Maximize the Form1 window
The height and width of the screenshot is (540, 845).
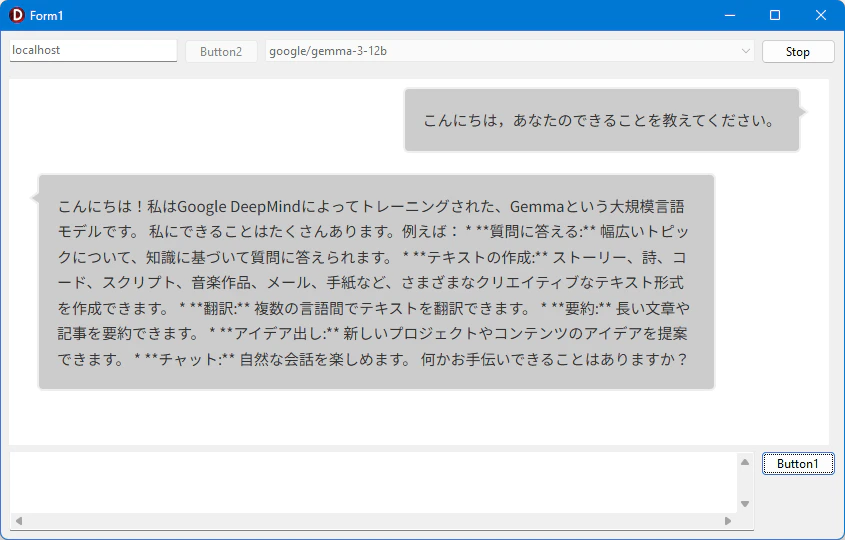775,15
